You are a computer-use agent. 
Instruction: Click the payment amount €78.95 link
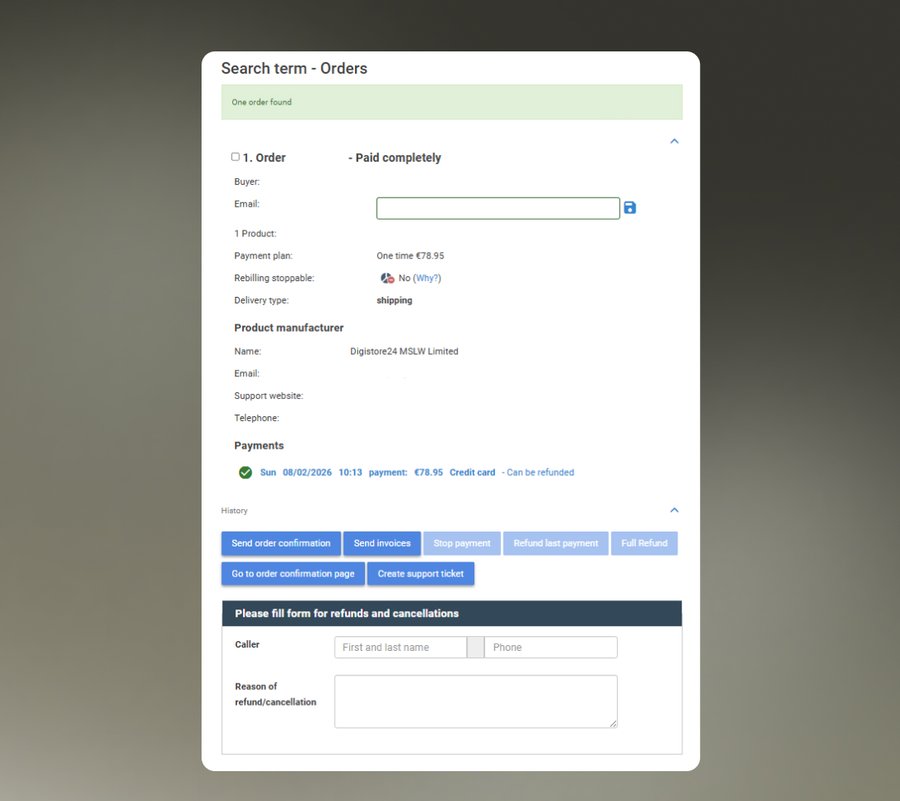coord(429,473)
